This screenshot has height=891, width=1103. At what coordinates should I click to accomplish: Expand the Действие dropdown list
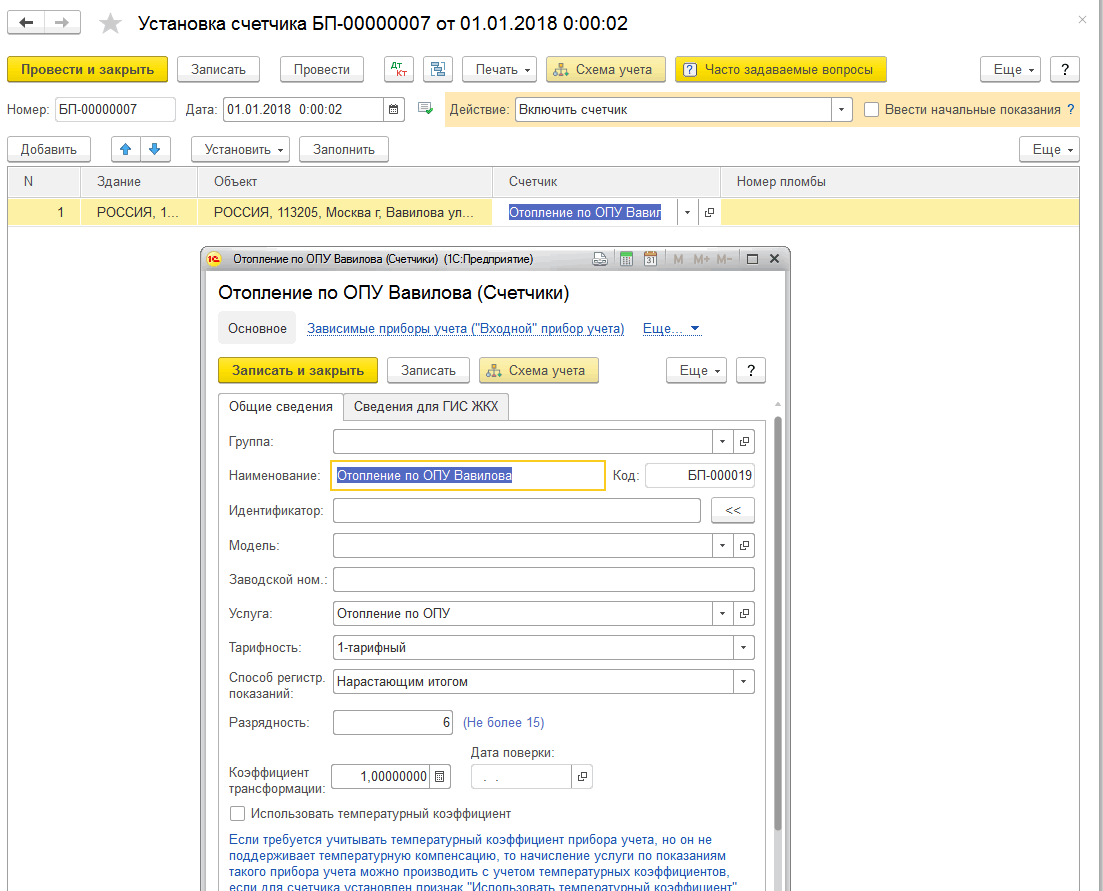coord(841,110)
